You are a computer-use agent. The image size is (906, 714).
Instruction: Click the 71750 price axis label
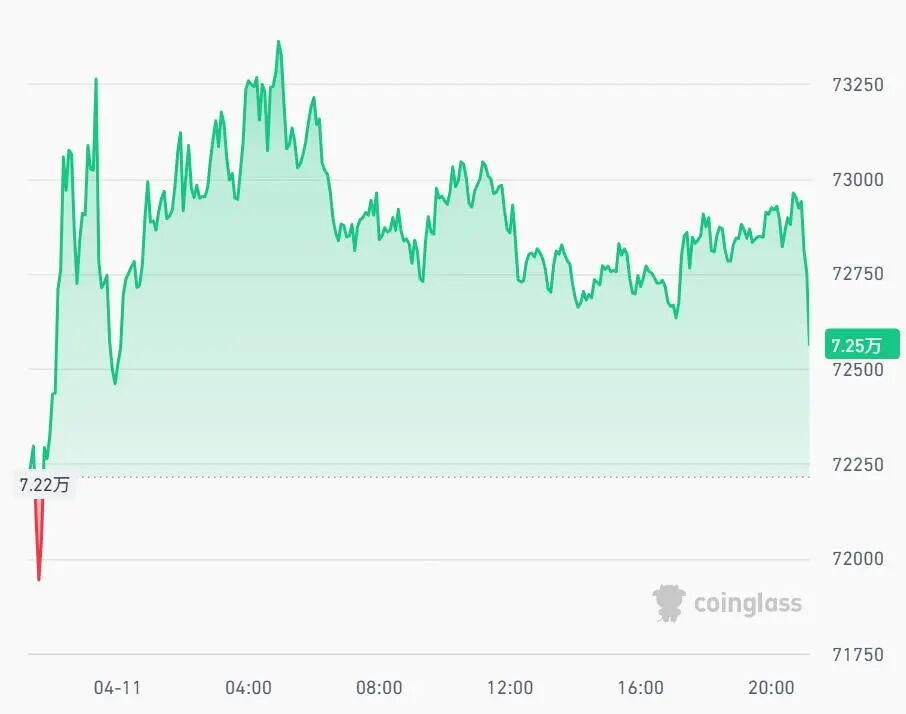coord(857,654)
